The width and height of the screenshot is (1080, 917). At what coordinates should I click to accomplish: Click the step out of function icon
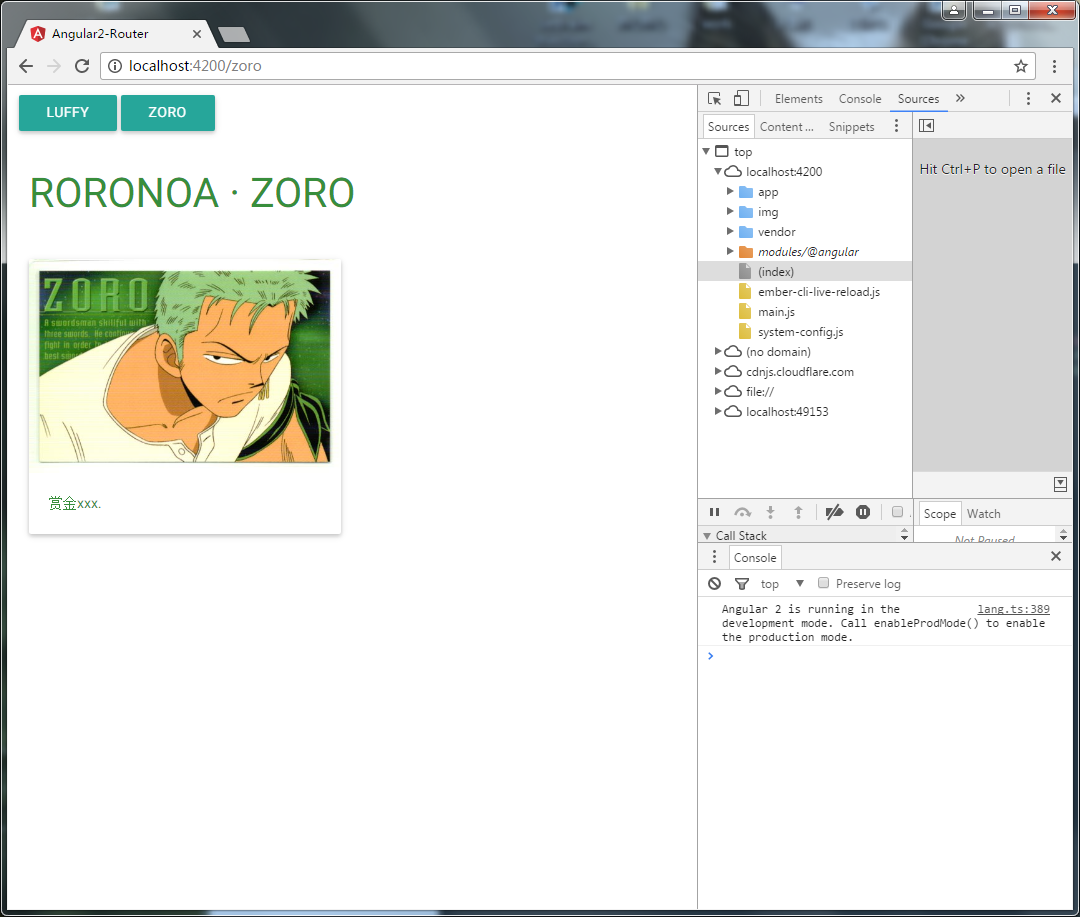point(798,512)
